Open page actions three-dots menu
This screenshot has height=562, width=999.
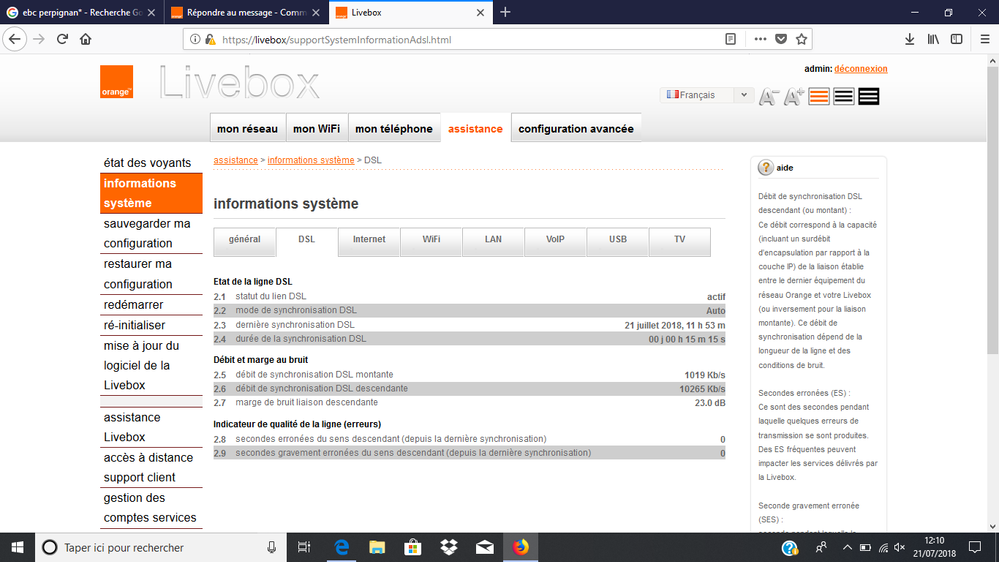point(760,40)
